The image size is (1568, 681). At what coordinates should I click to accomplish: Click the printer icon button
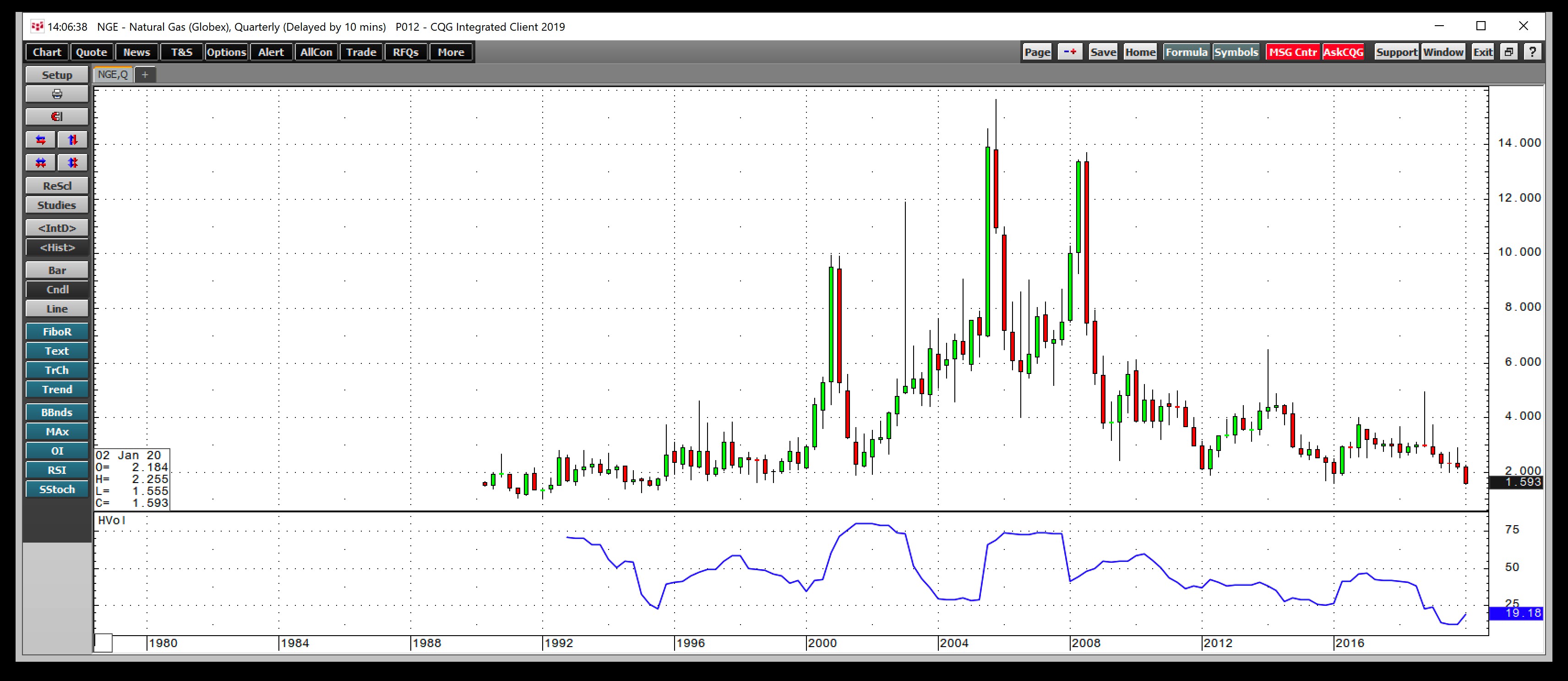(x=57, y=94)
